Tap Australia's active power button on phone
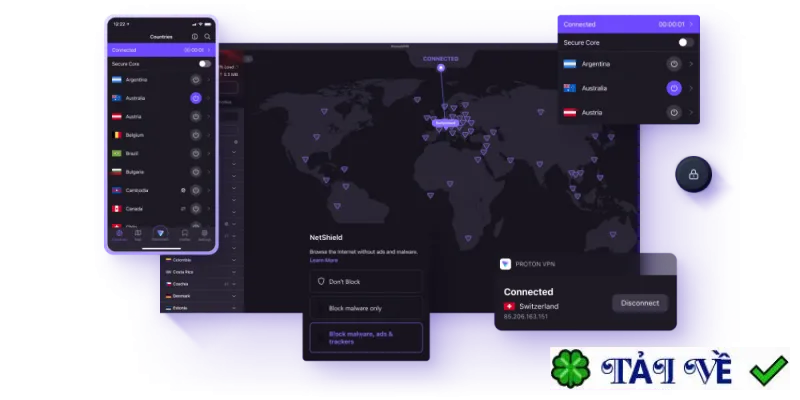This screenshot has width=800, height=400. [195, 98]
